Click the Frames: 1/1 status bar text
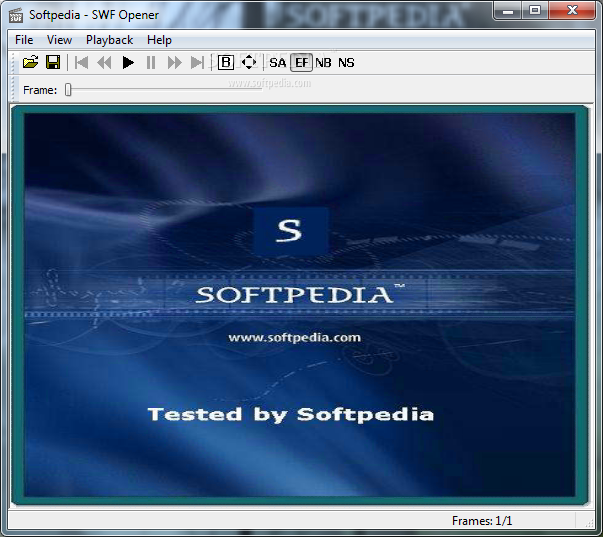Image resolution: width=603 pixels, height=537 pixels. click(482, 521)
